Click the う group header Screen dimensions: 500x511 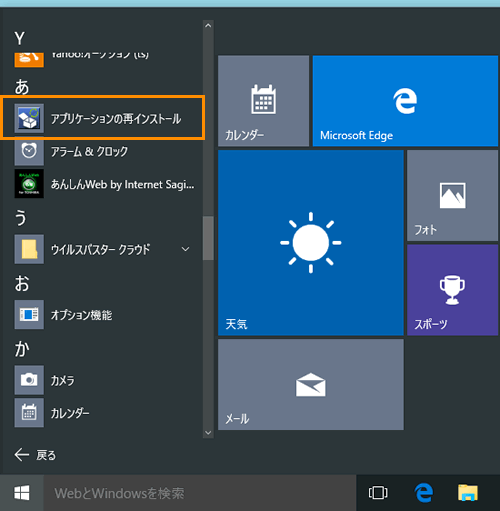(x=21, y=218)
